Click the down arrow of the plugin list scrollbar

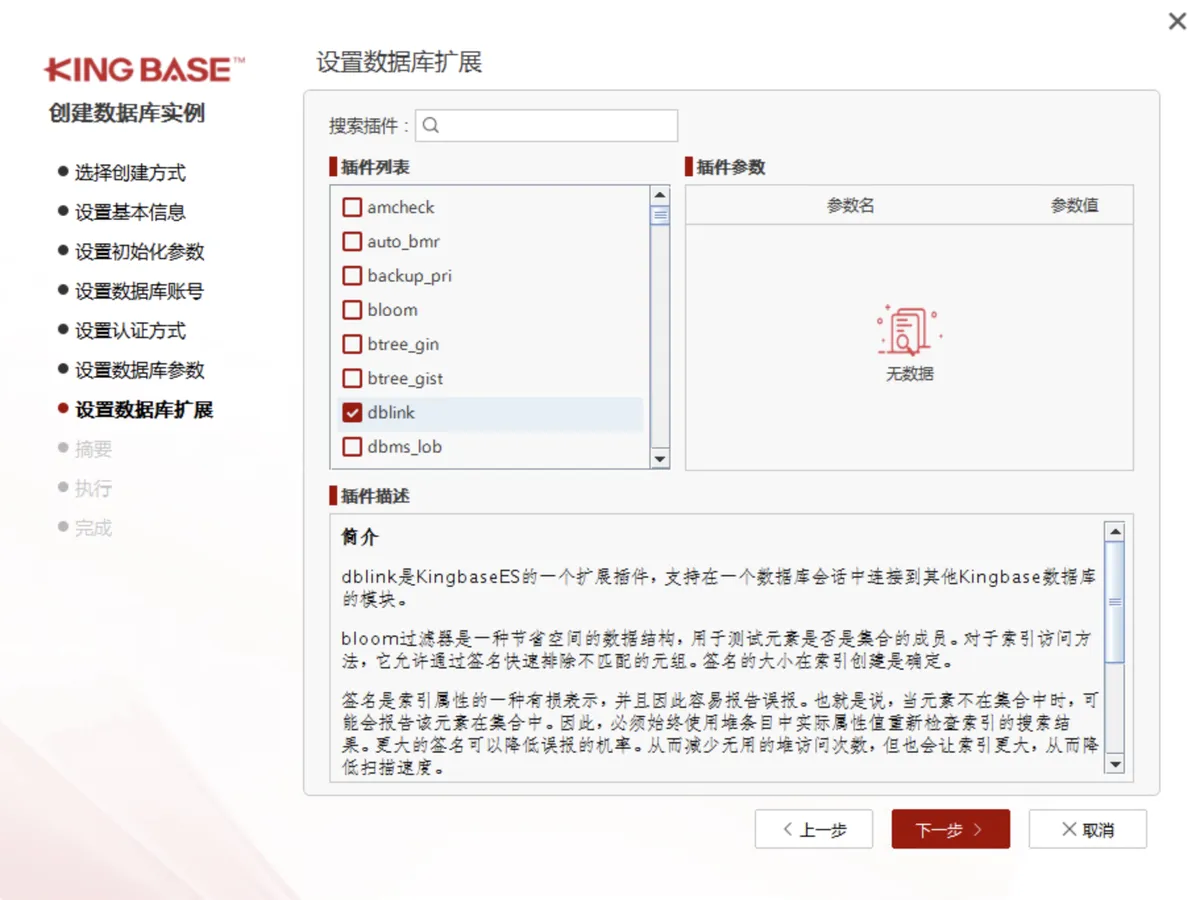click(660, 459)
